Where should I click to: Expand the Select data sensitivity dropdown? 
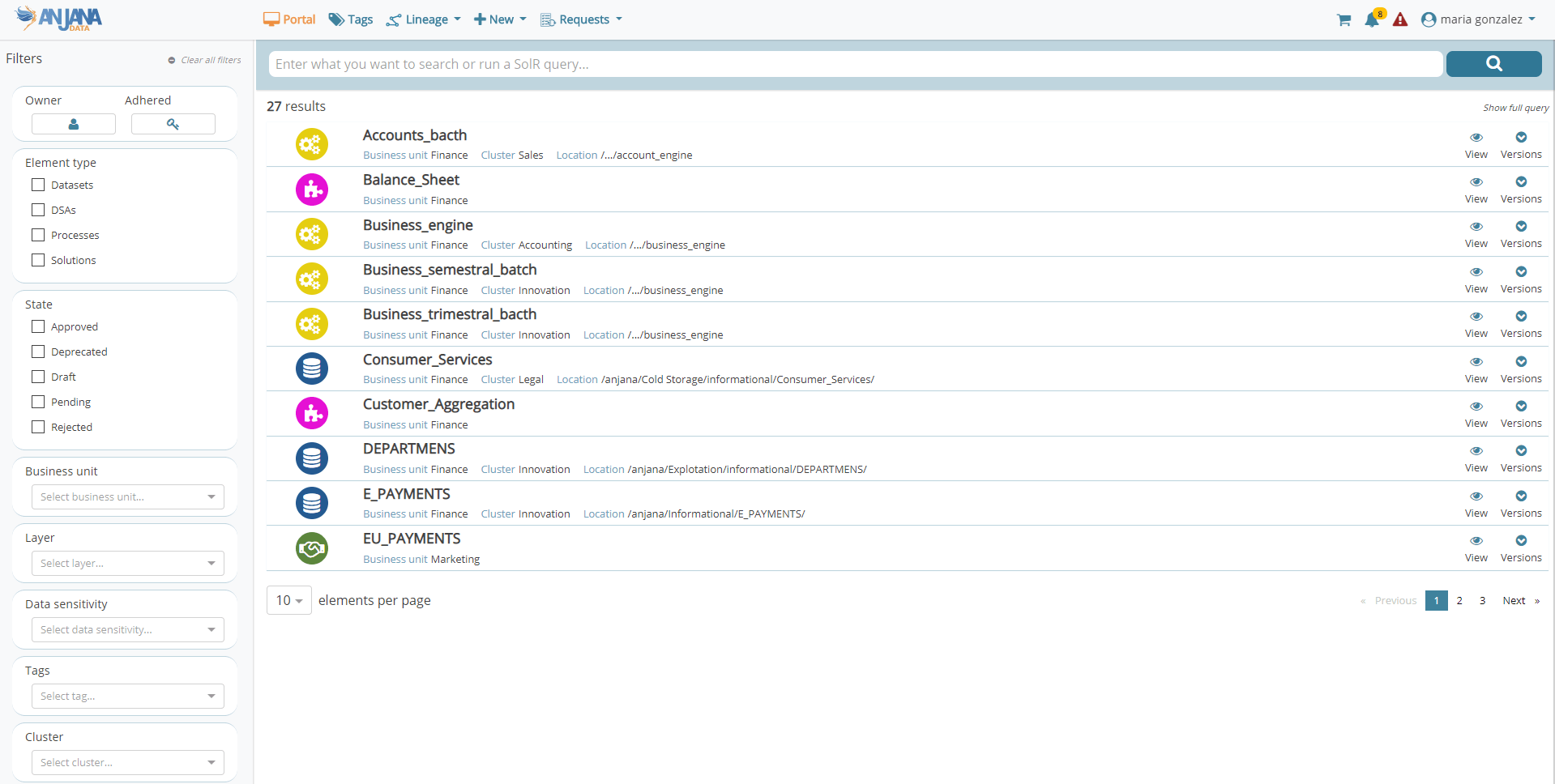tap(127, 629)
